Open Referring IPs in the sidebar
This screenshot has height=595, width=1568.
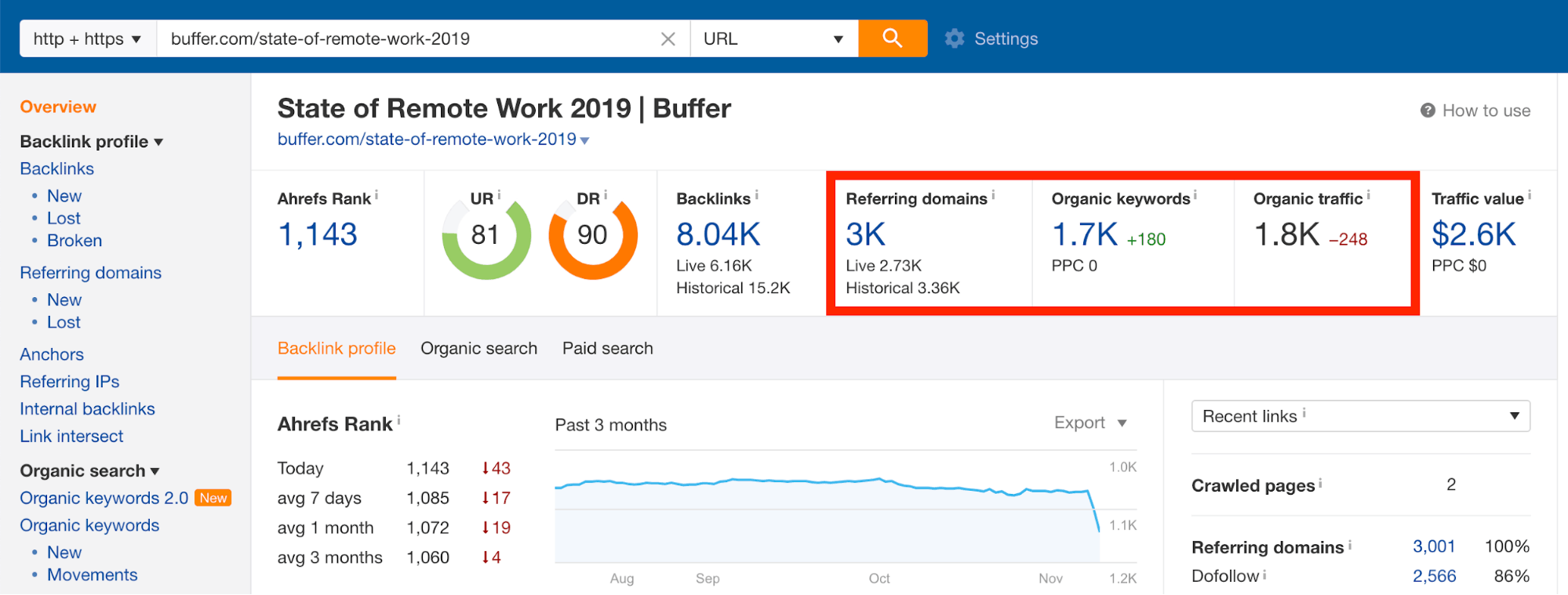pos(70,382)
